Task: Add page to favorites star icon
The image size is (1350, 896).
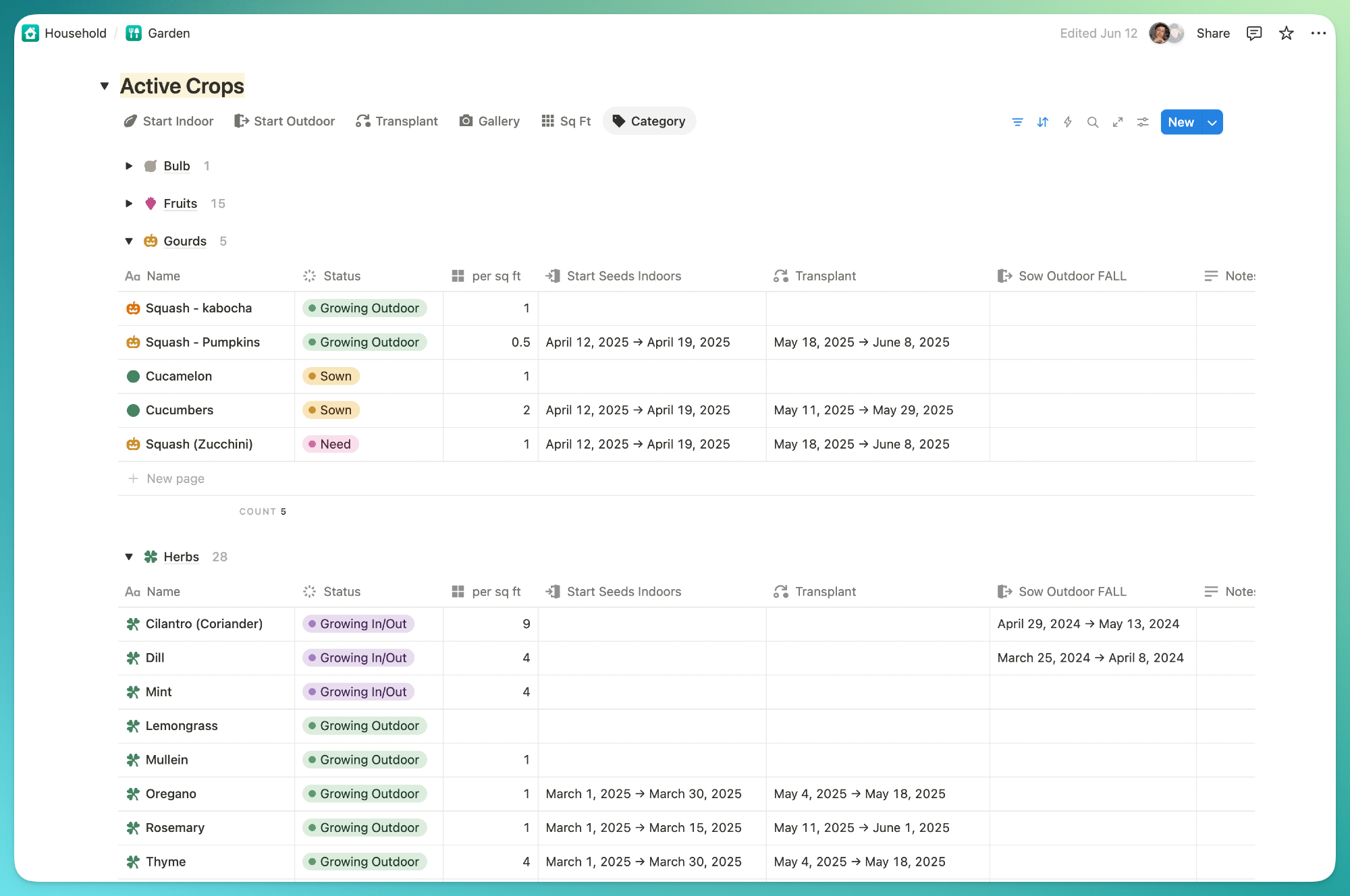Action: [1286, 33]
